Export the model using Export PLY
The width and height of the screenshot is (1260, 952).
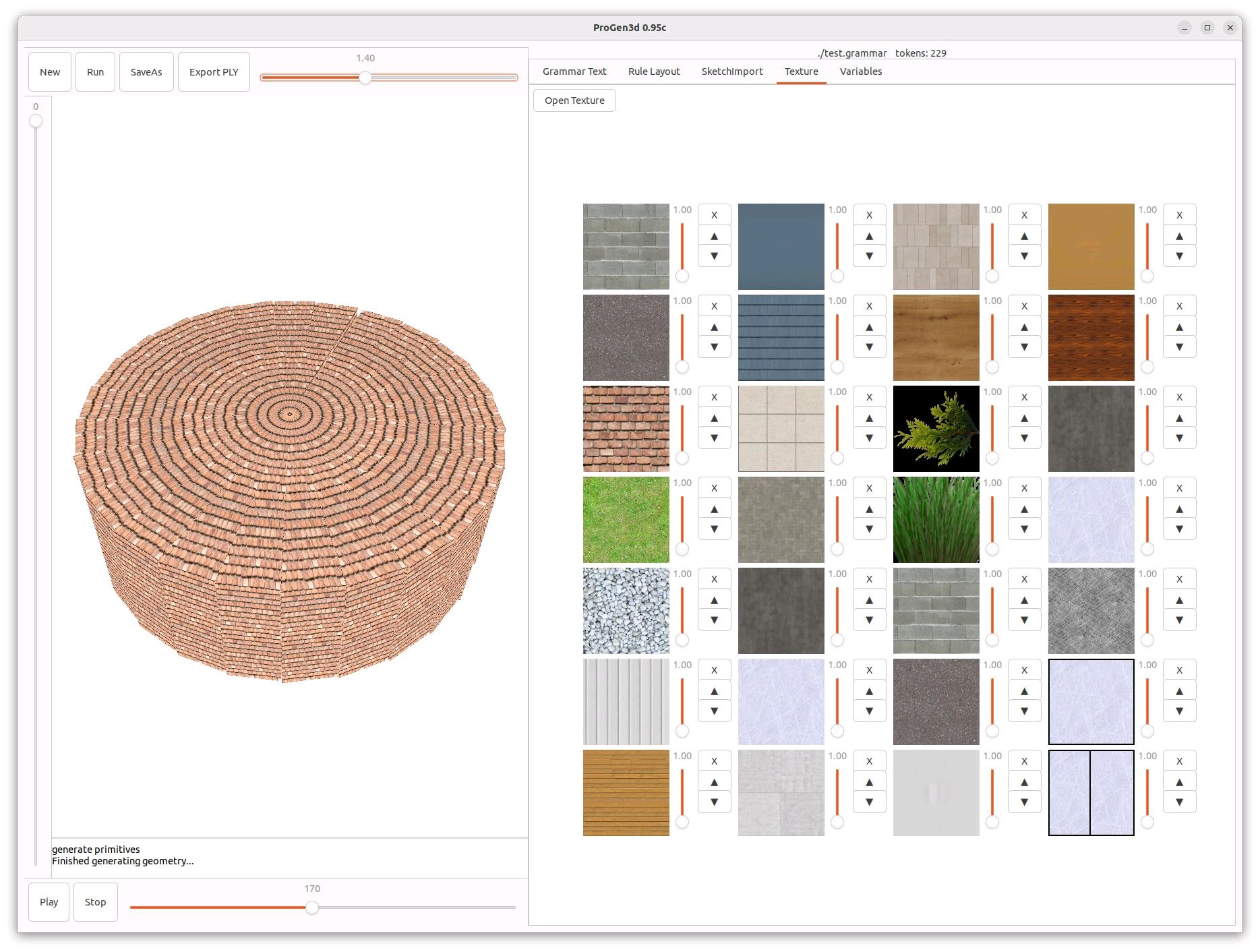214,72
